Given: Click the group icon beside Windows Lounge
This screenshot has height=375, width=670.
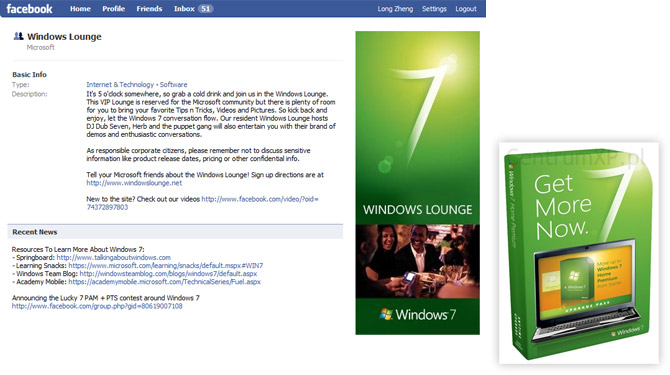Looking at the screenshot, I should (18, 36).
